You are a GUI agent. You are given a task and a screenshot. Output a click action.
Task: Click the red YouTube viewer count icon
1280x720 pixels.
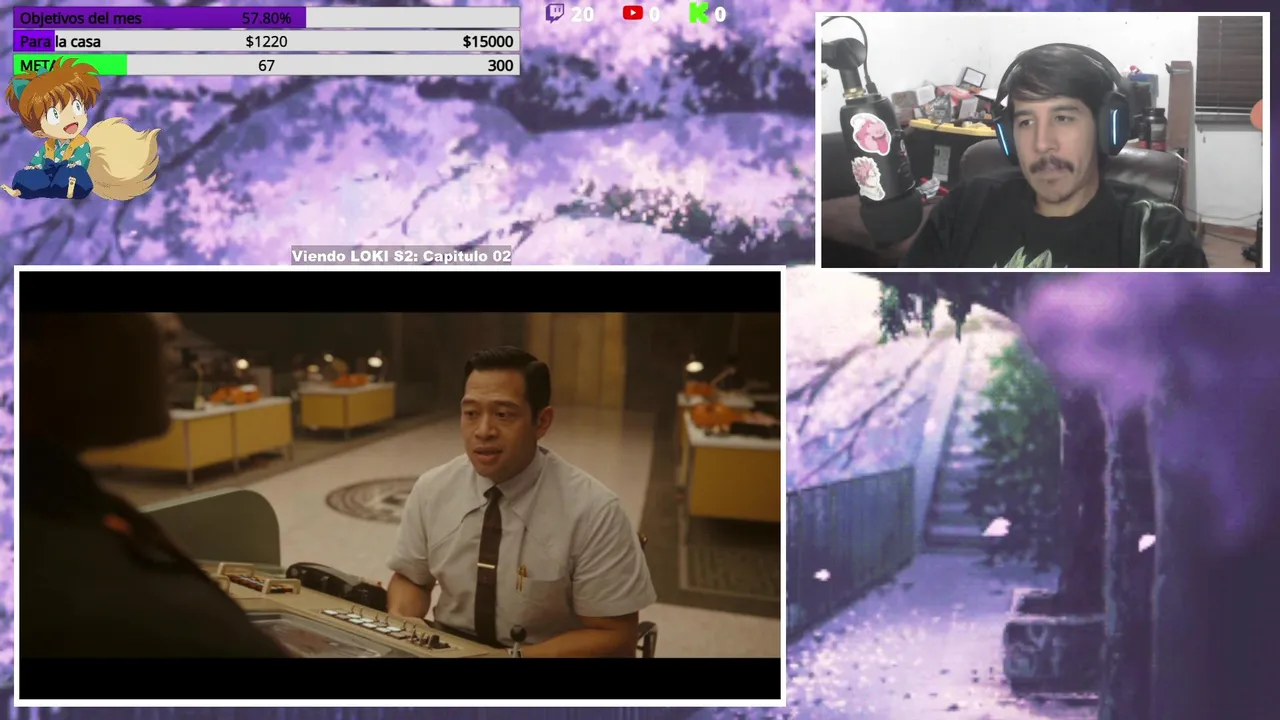[x=632, y=13]
